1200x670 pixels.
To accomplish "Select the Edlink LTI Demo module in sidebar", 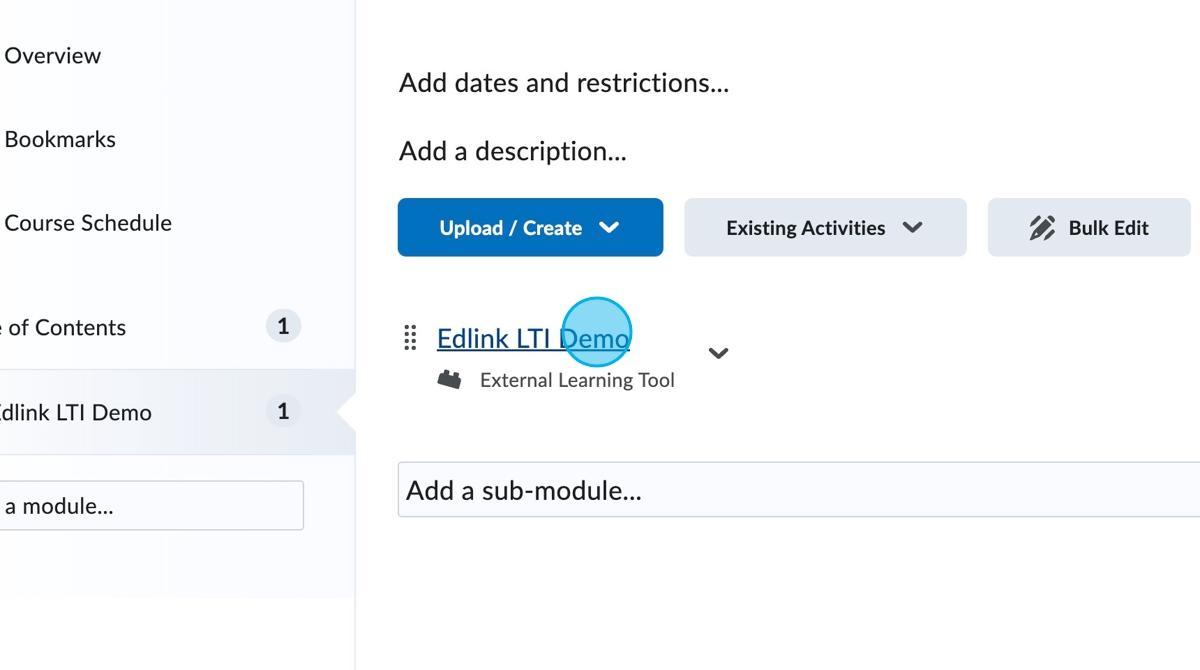I will (78, 411).
